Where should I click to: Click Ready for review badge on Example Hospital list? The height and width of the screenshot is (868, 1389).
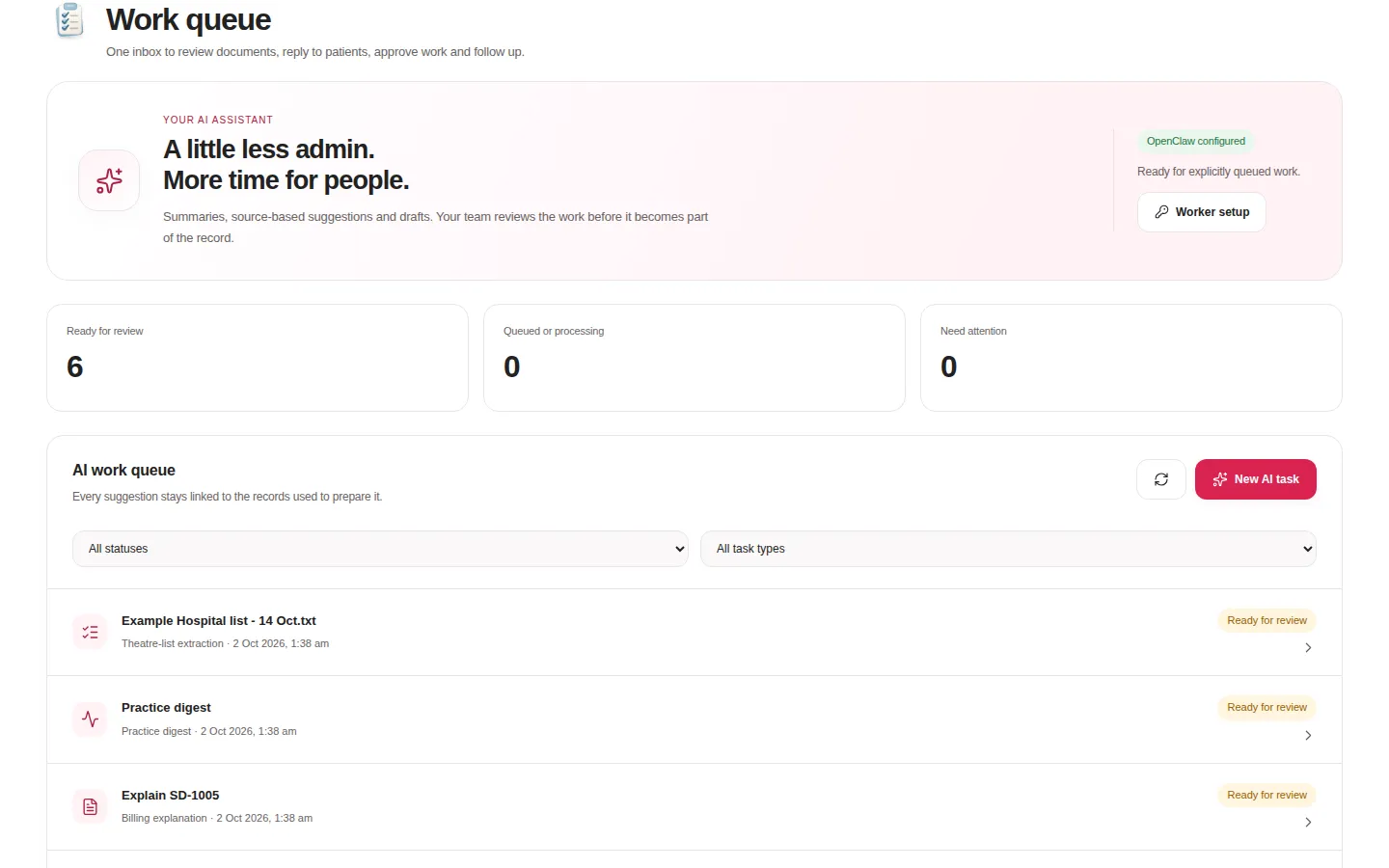(1266, 621)
